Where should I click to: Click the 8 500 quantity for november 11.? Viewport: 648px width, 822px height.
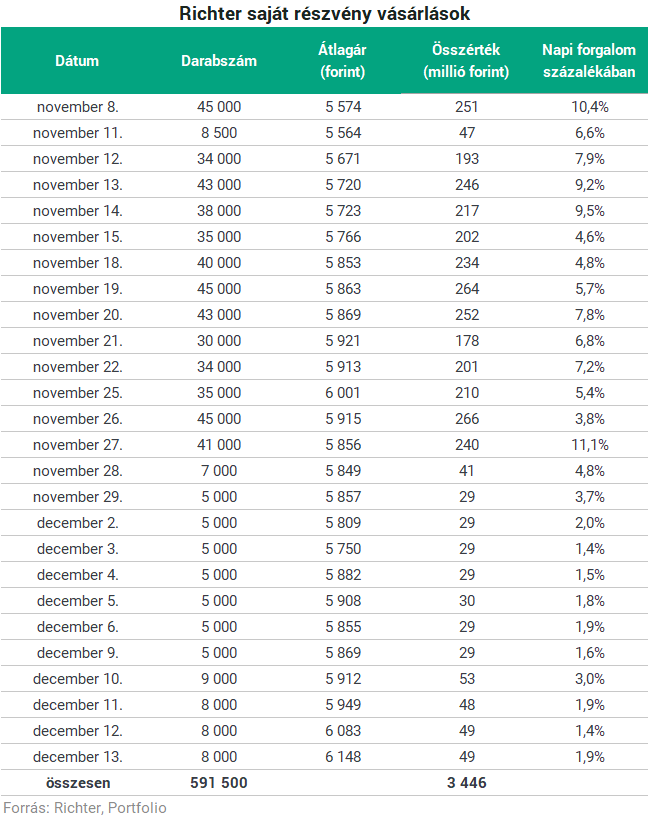219,133
